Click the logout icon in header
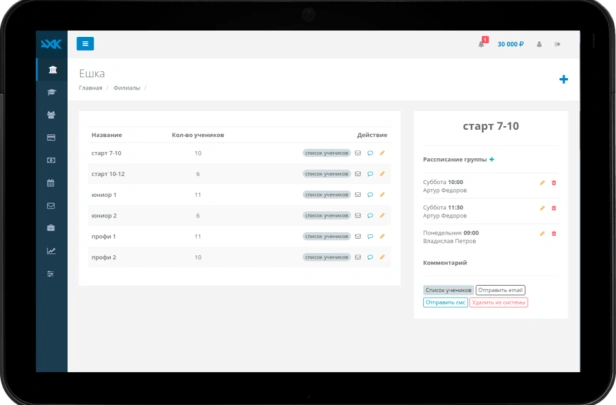 (x=558, y=44)
